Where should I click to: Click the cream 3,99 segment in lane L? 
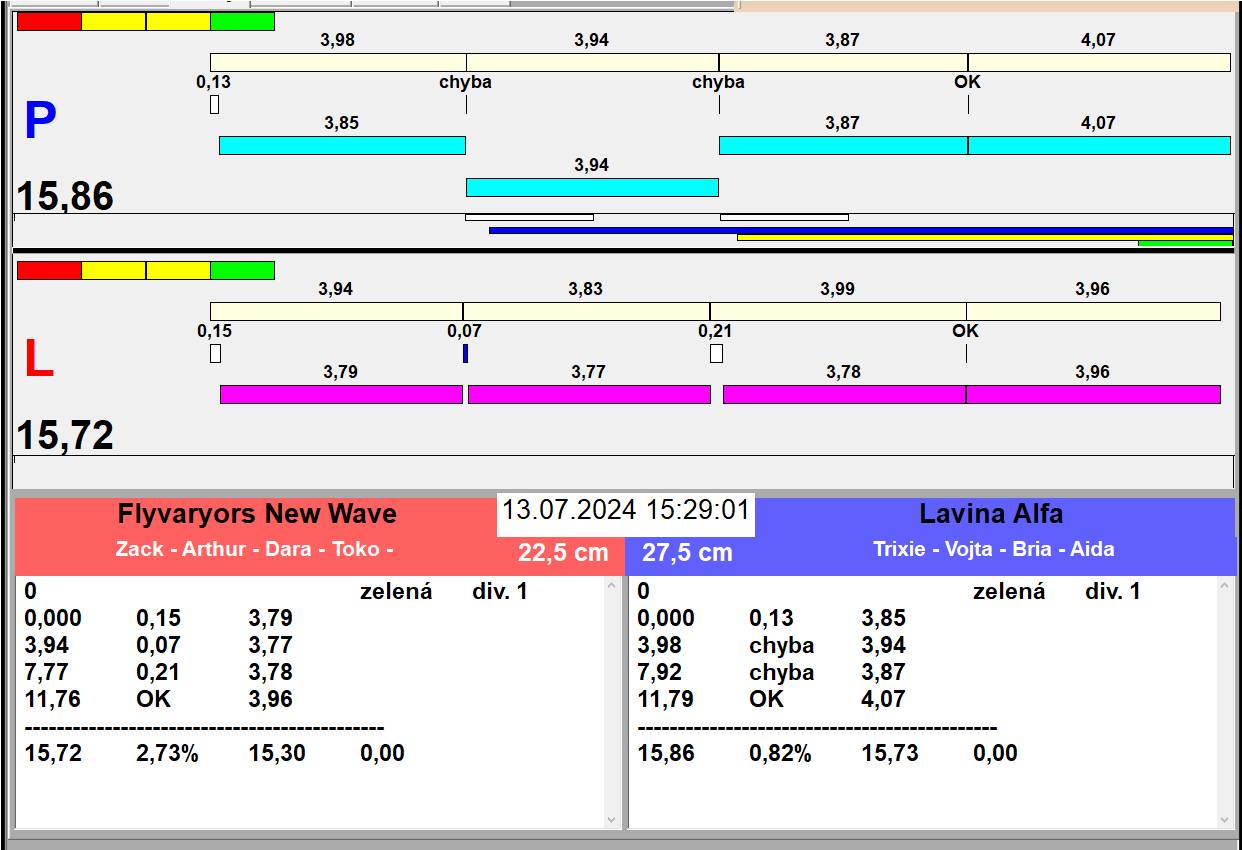[838, 311]
